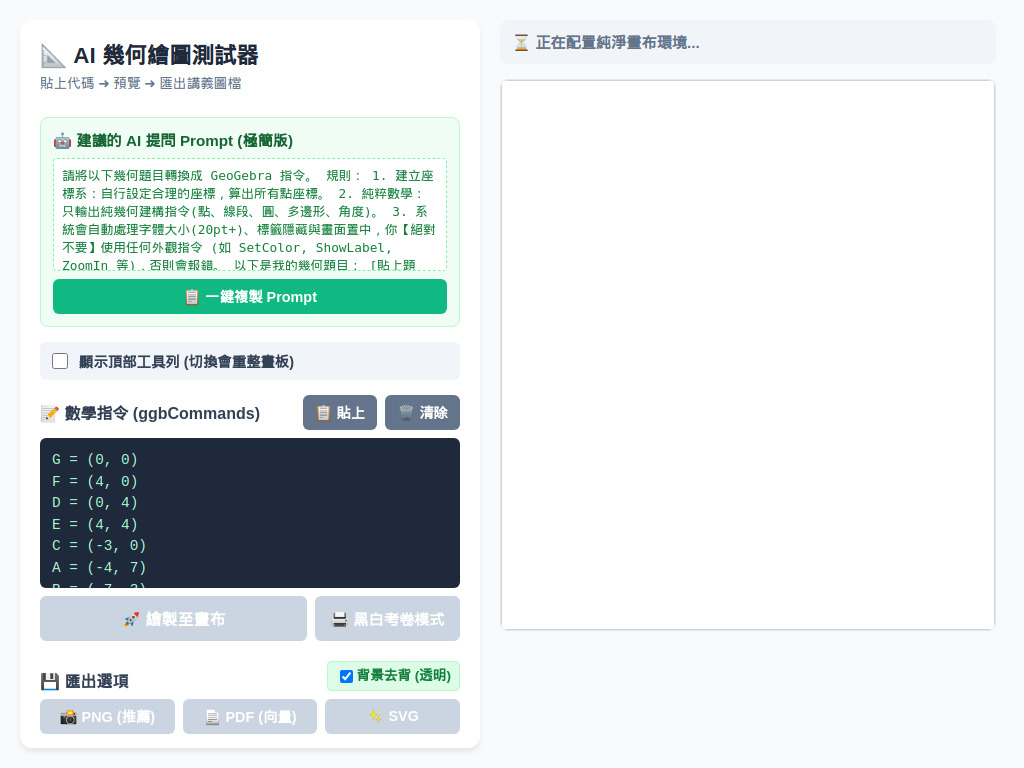Screen dimensions: 1024x768
Task: Export as PDF (向量)
Action: (249, 716)
